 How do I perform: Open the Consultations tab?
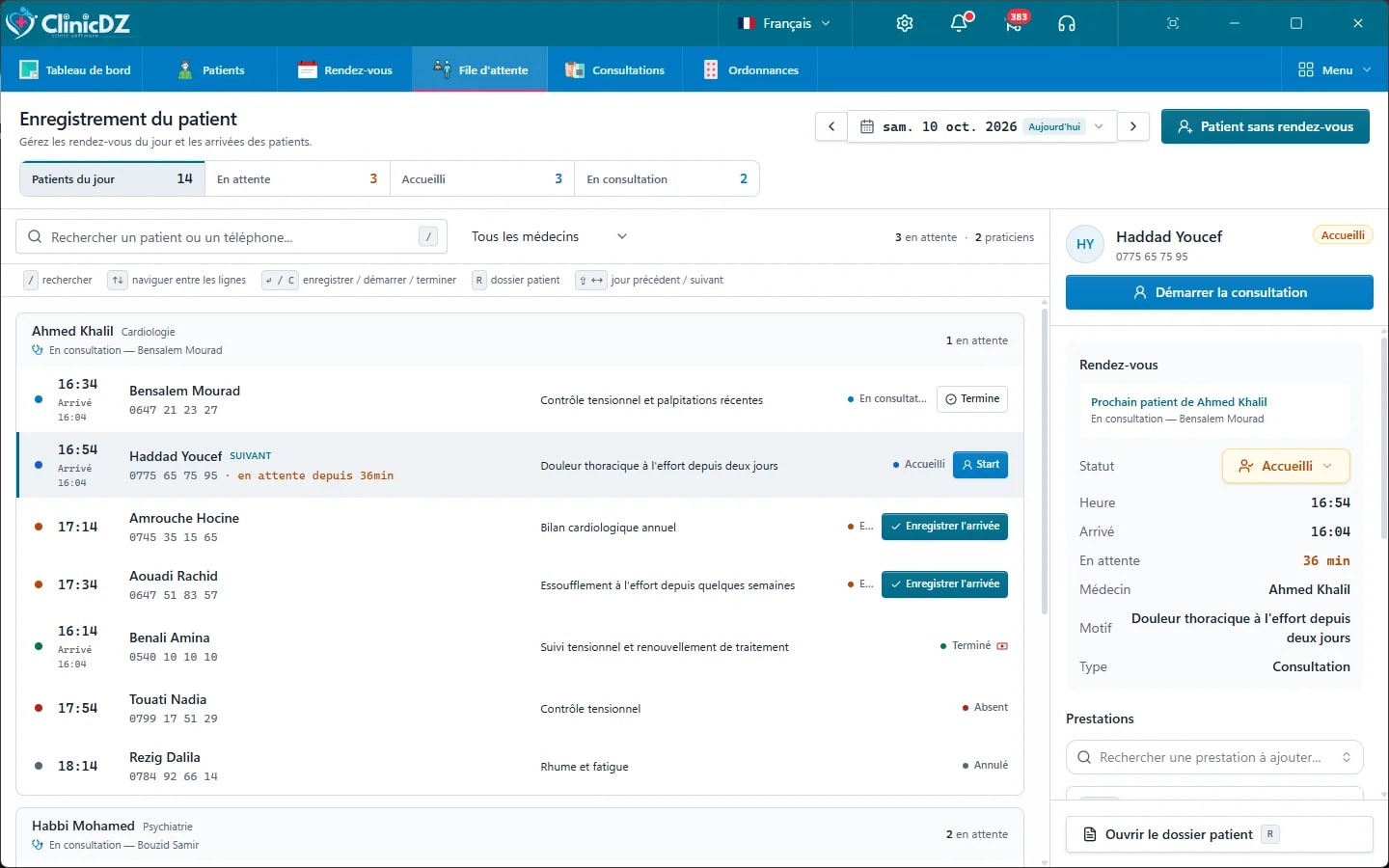point(615,69)
